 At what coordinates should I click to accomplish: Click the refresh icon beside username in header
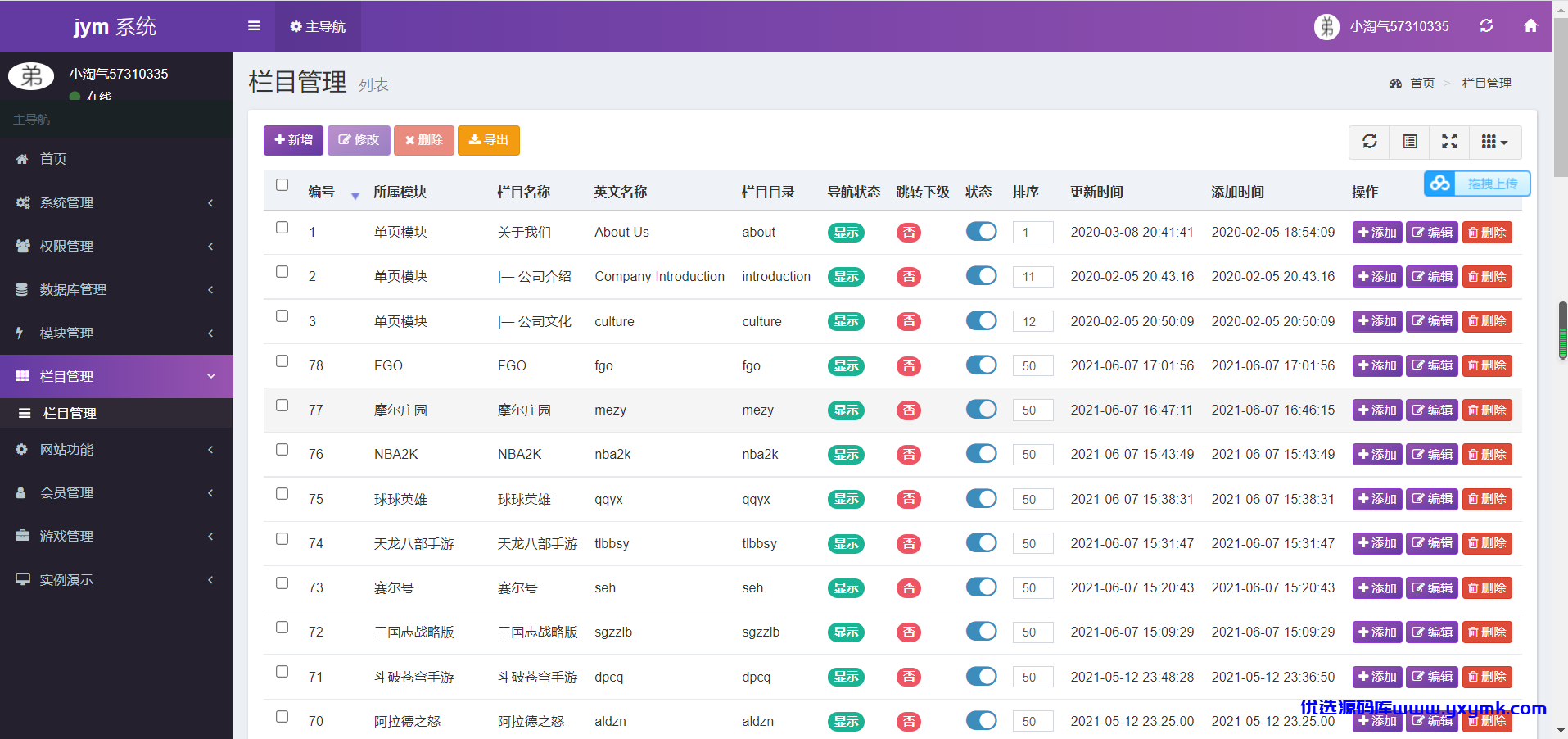[1486, 26]
